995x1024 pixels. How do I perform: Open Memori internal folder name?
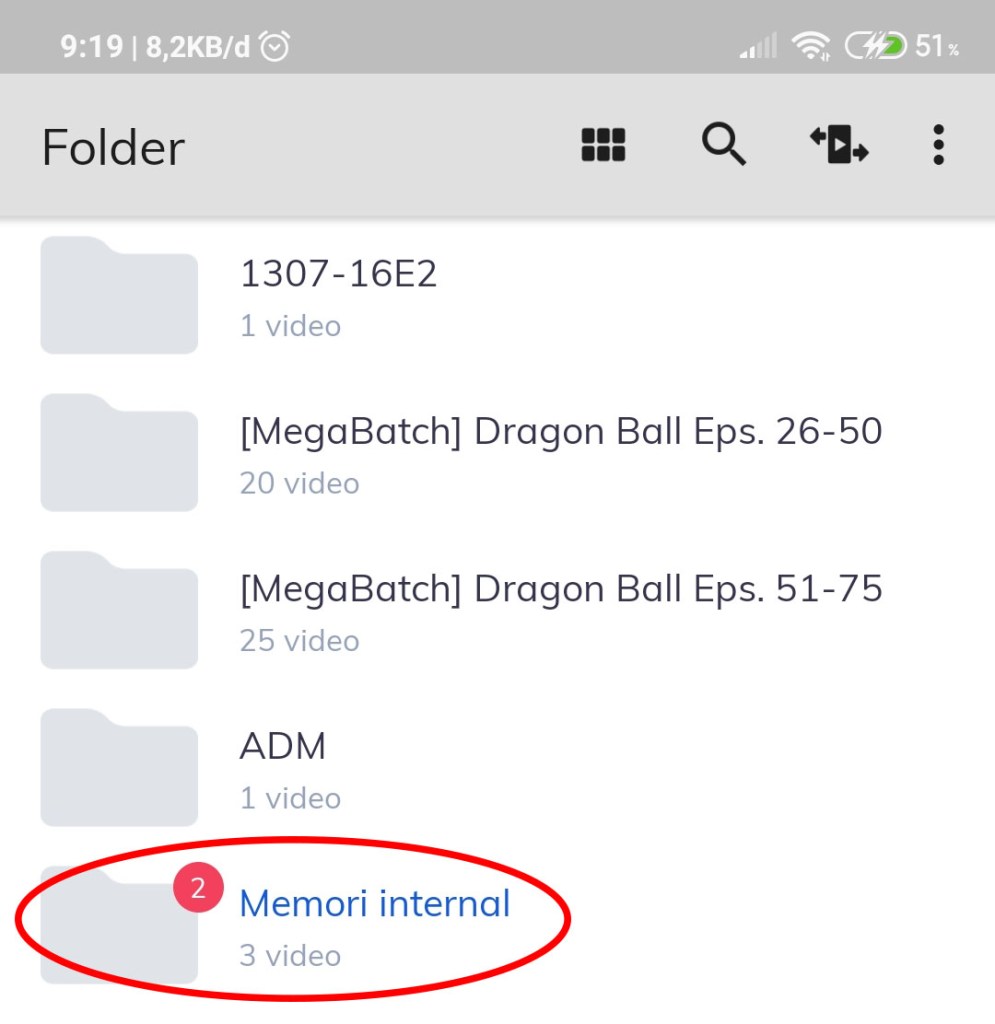(x=375, y=904)
